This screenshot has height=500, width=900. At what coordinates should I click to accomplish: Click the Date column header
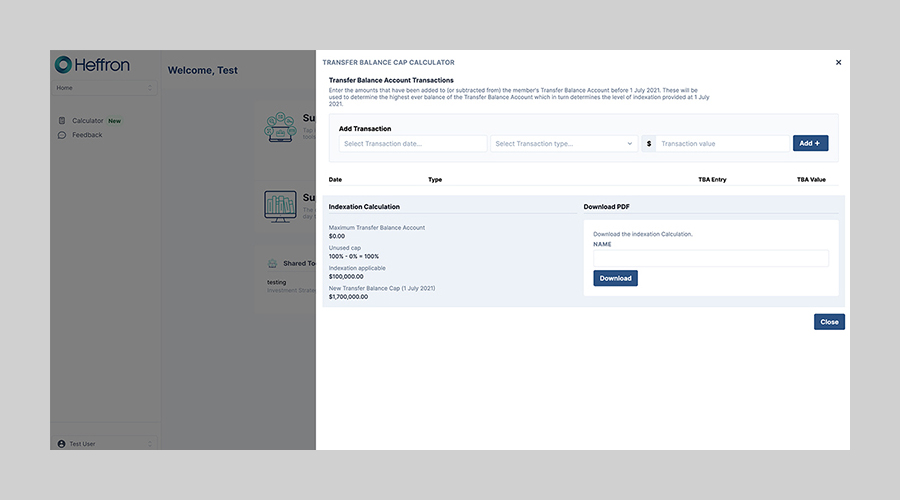tap(335, 180)
